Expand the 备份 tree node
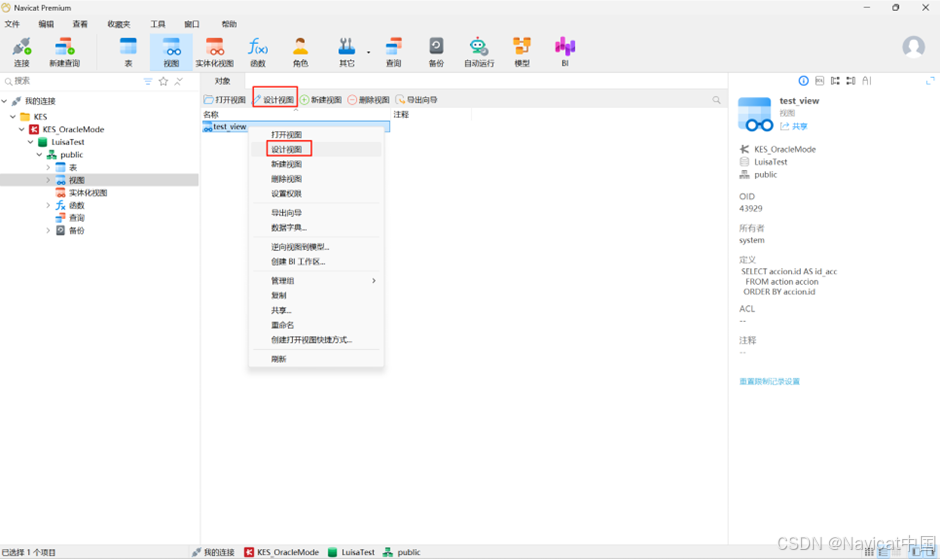Image resolution: width=940 pixels, height=559 pixels. point(48,230)
